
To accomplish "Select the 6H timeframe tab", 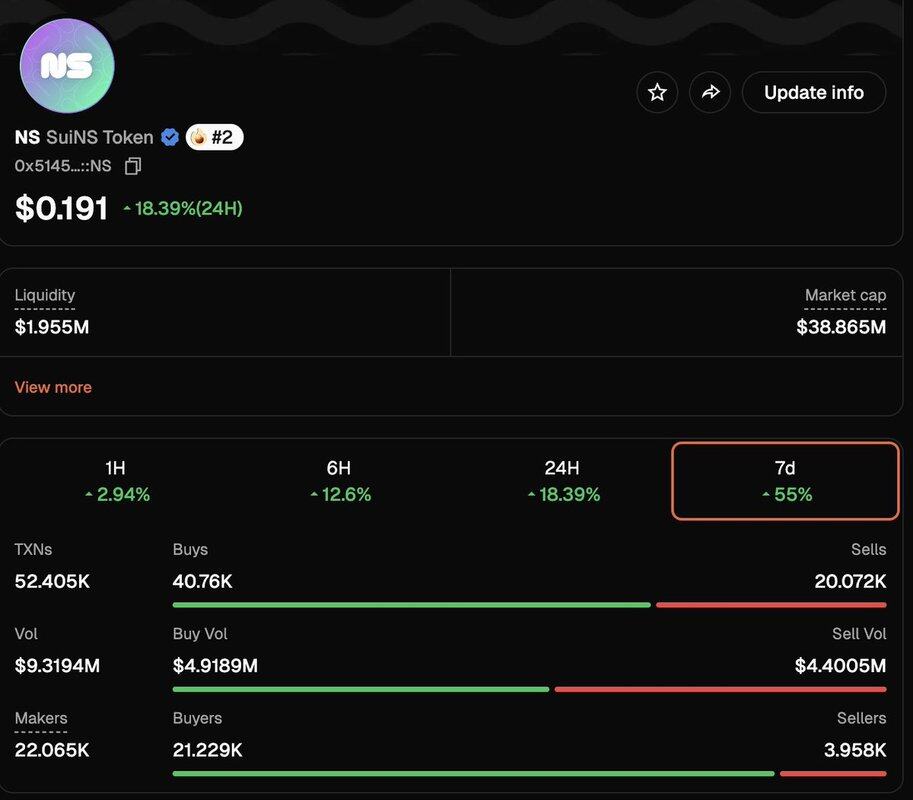I will pos(338,481).
